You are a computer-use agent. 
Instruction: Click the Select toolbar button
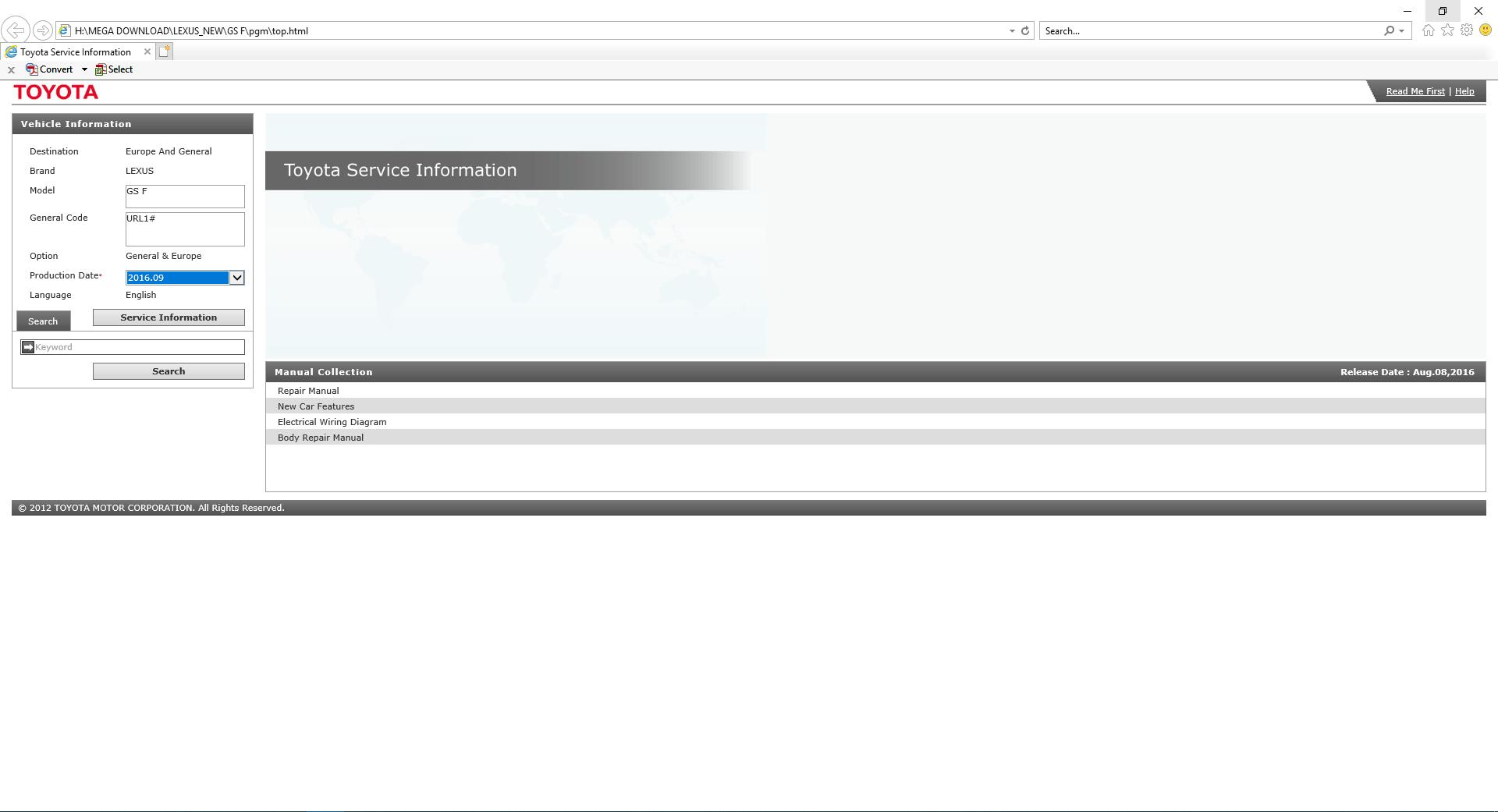click(x=114, y=69)
